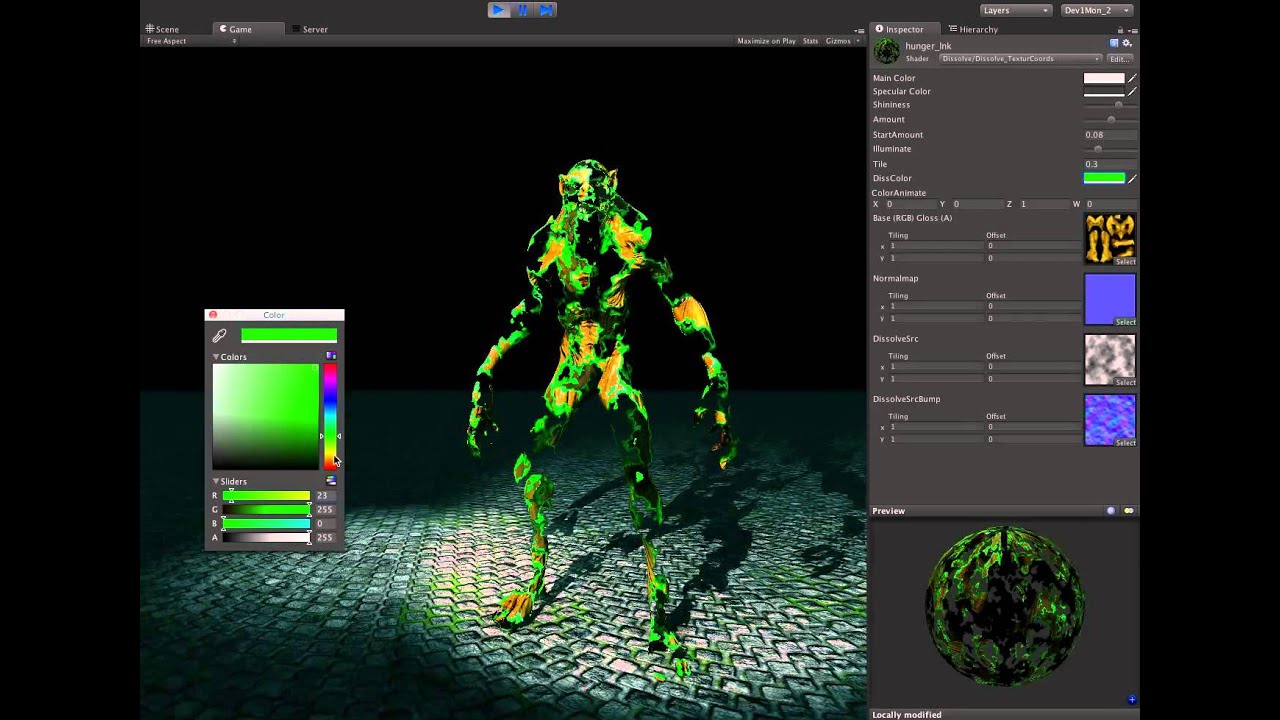
Task: Click the sphere icon in the Preview panel header
Action: tap(1110, 510)
